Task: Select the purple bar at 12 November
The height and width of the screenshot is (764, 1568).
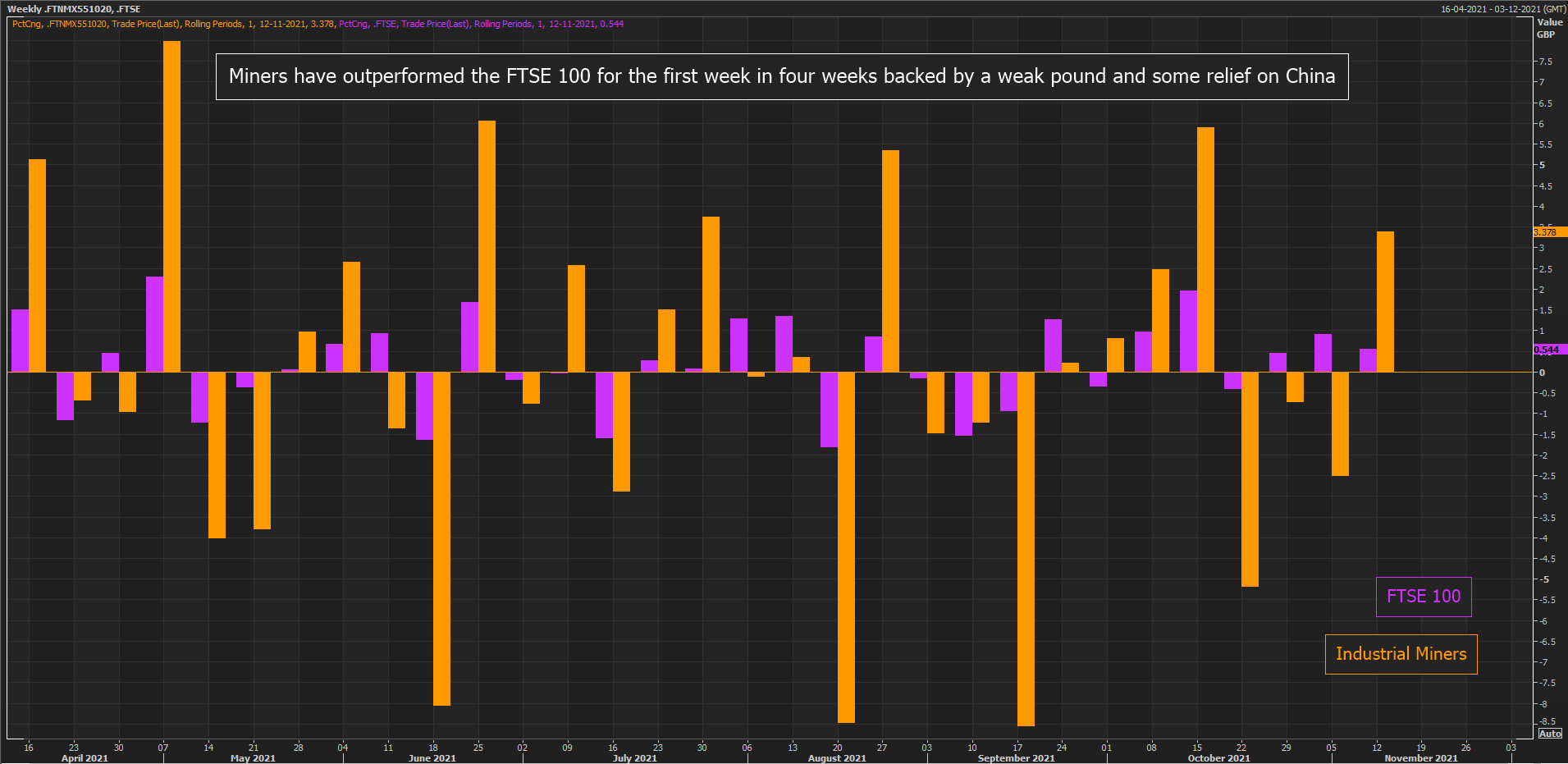Action: click(1368, 360)
